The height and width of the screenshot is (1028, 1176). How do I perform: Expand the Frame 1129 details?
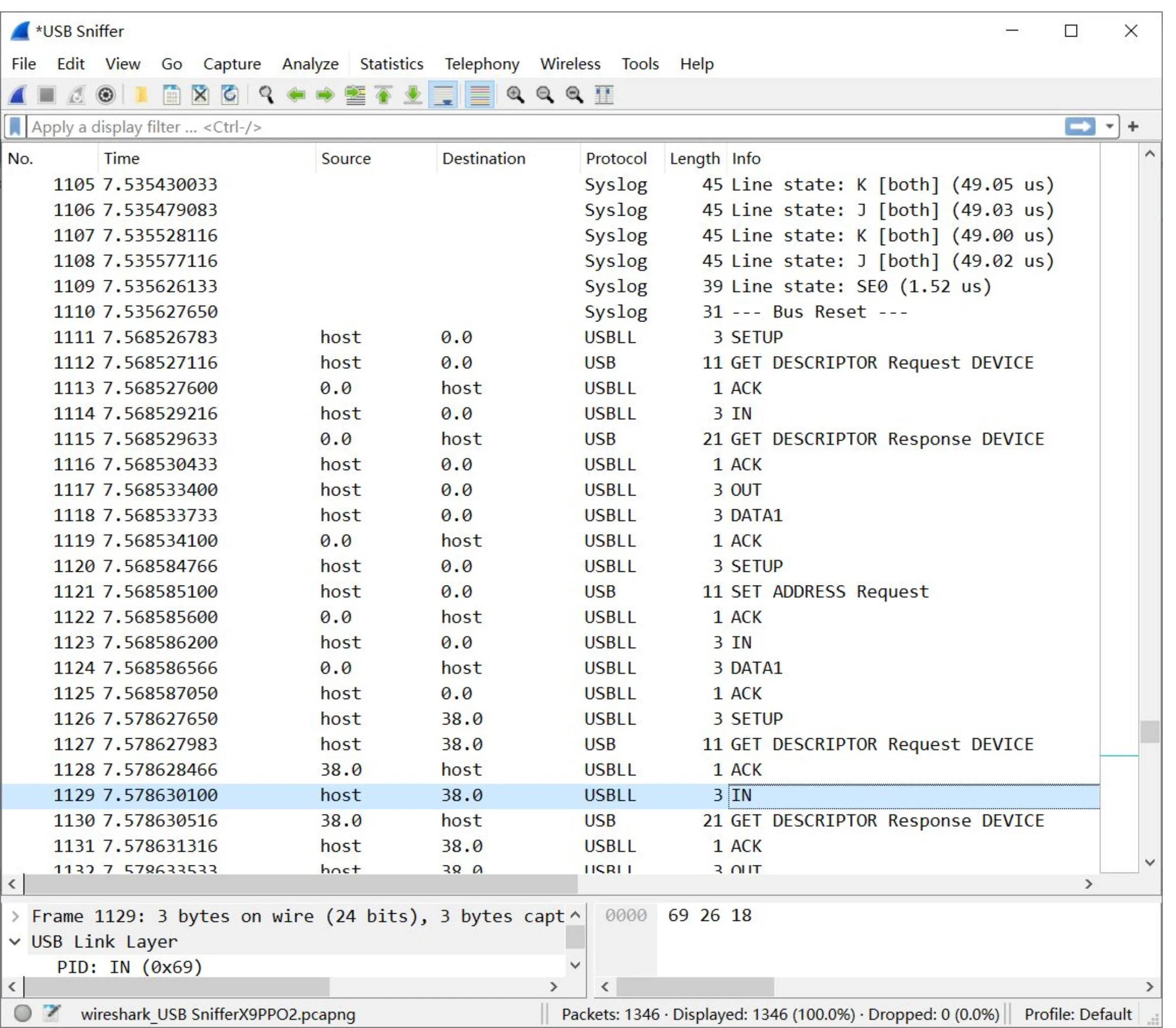click(x=16, y=916)
